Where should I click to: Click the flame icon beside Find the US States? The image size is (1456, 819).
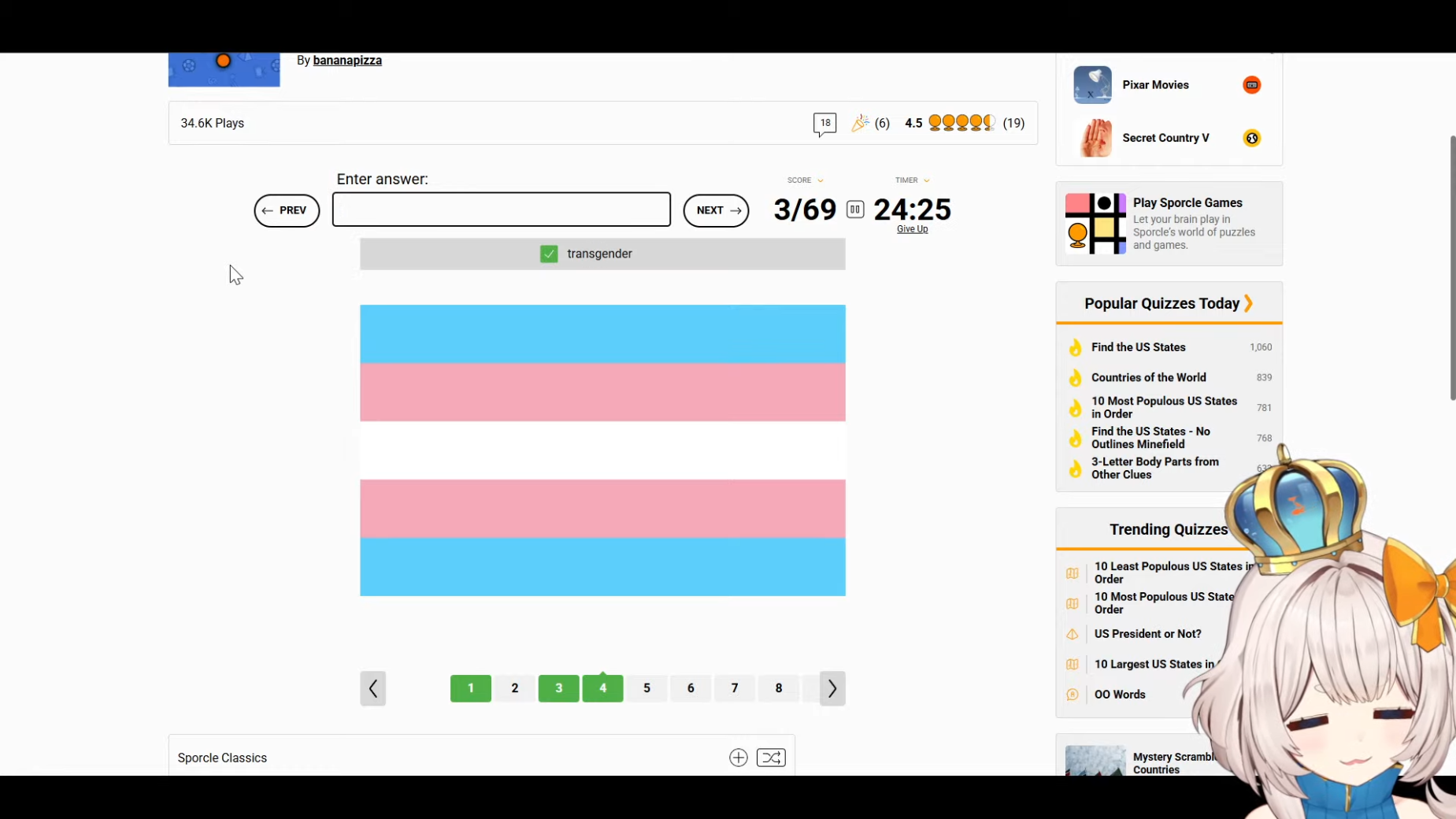tap(1075, 347)
